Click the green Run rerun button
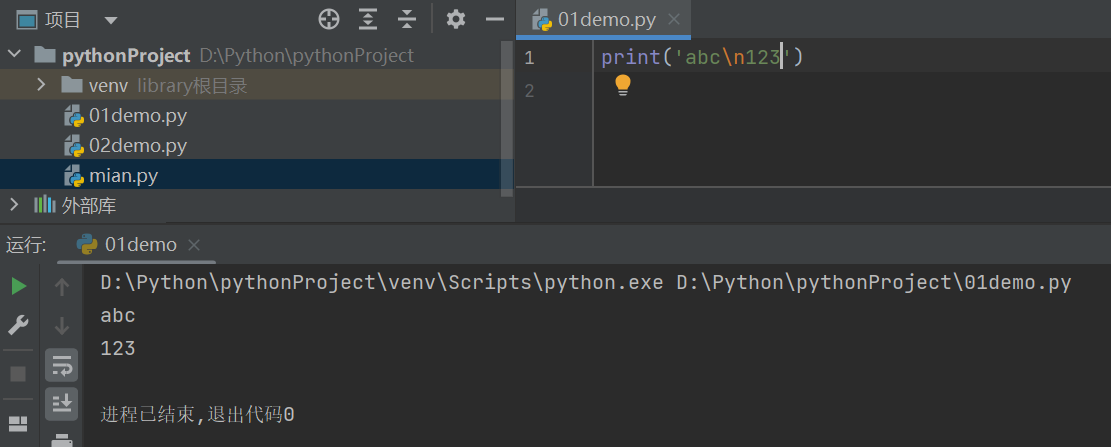 pos(18,287)
